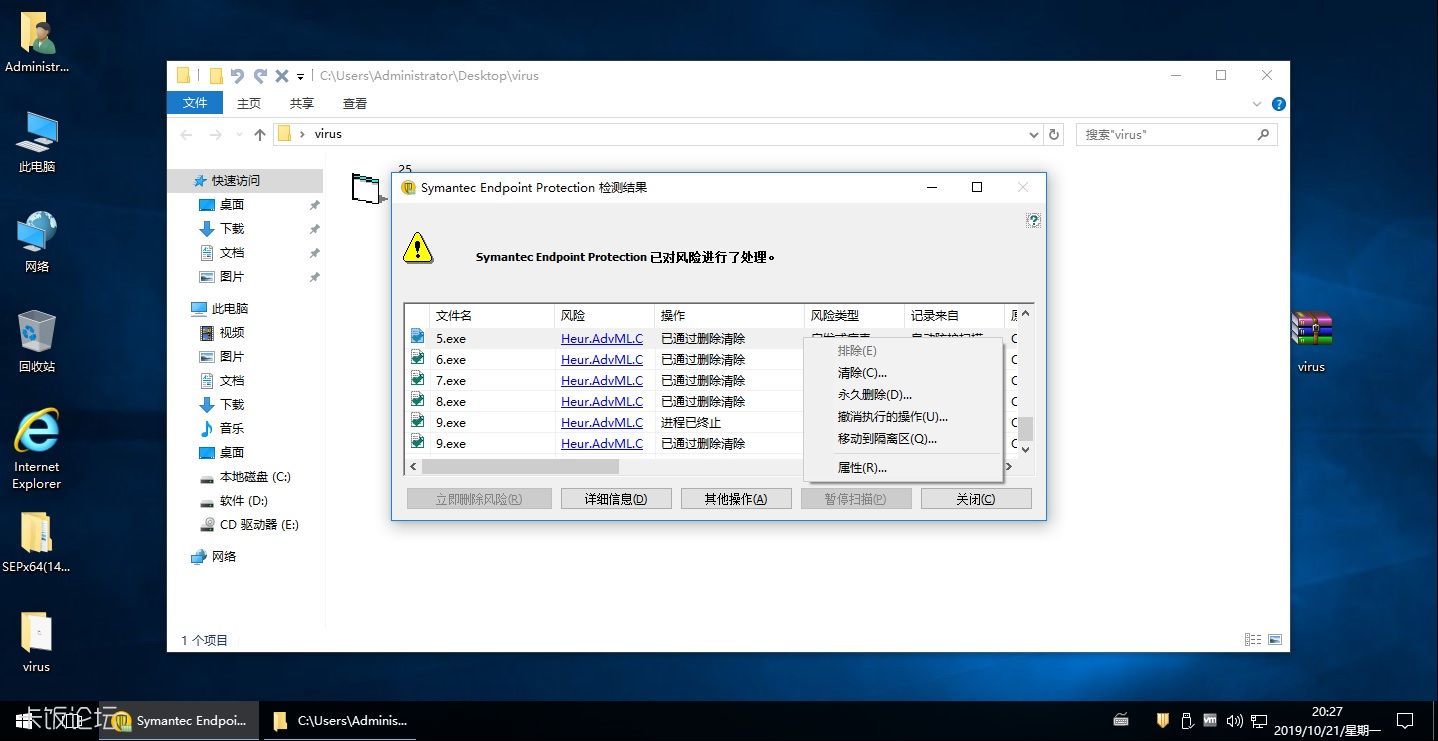
Task: Switch Explorer to details view icon
Action: pyautogui.click(x=1253, y=640)
